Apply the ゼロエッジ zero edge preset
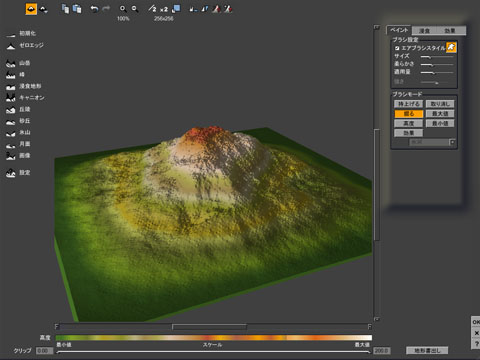This screenshot has width=480, height=360. 25,46
